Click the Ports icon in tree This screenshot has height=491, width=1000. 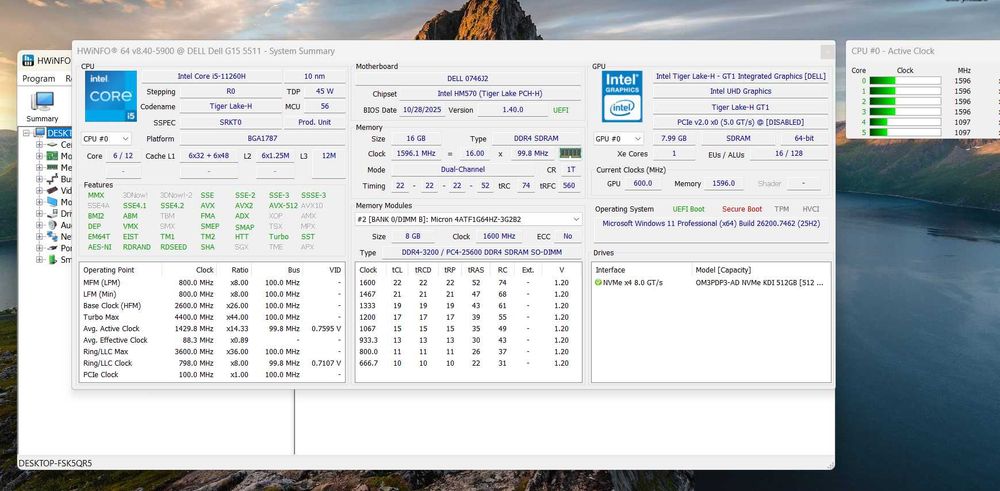pos(52,248)
